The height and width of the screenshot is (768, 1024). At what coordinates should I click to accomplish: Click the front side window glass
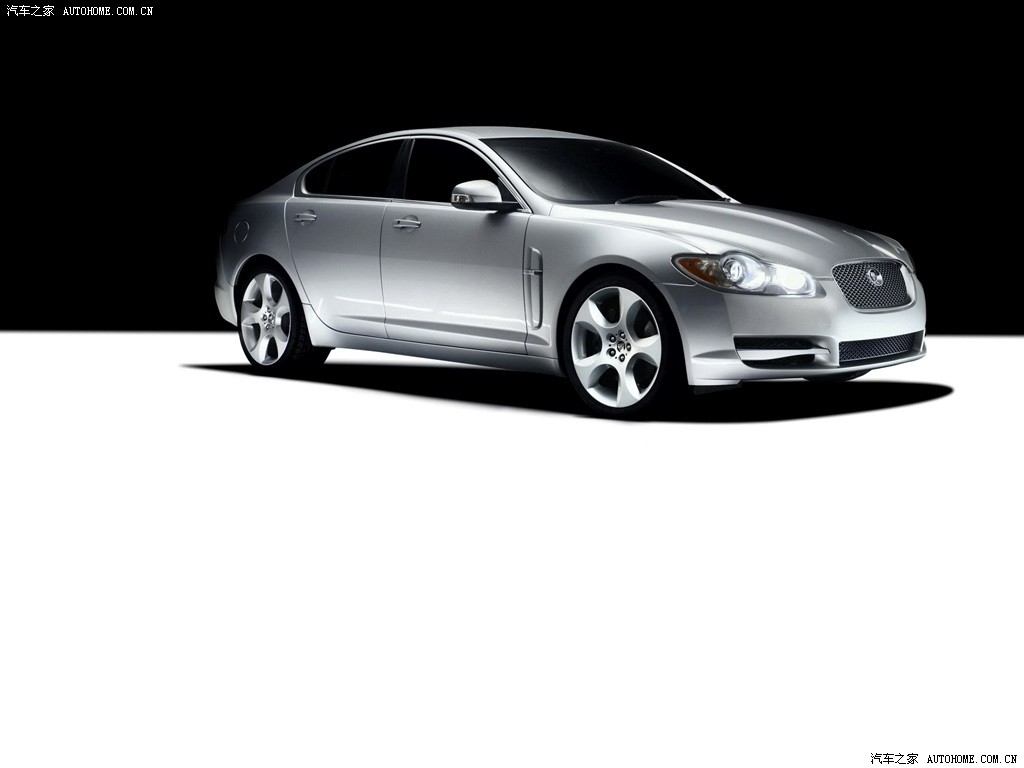point(443,171)
